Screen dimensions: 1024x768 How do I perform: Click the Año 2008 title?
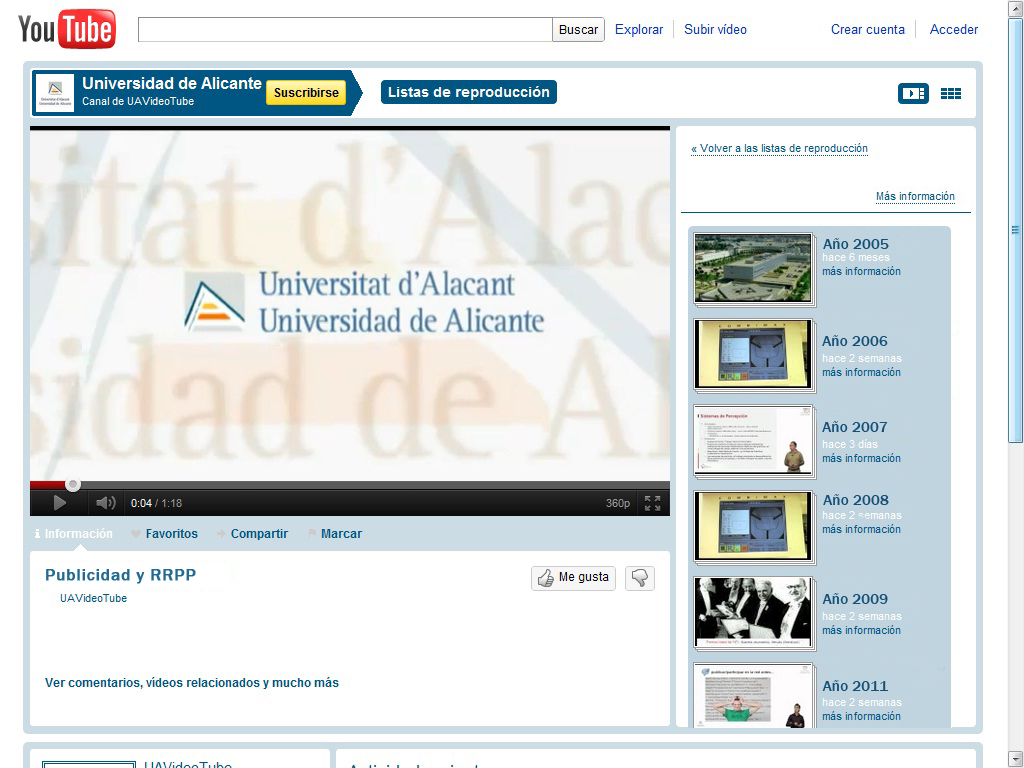[856, 500]
